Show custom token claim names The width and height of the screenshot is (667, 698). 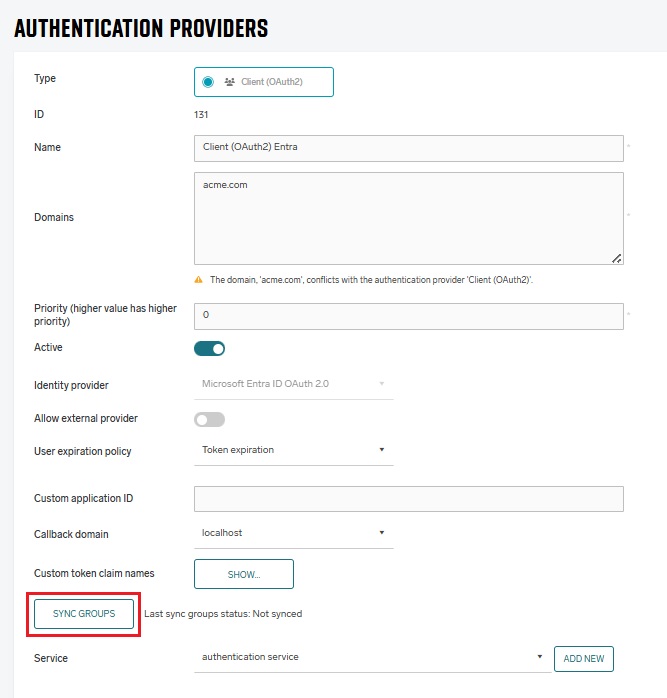click(243, 574)
